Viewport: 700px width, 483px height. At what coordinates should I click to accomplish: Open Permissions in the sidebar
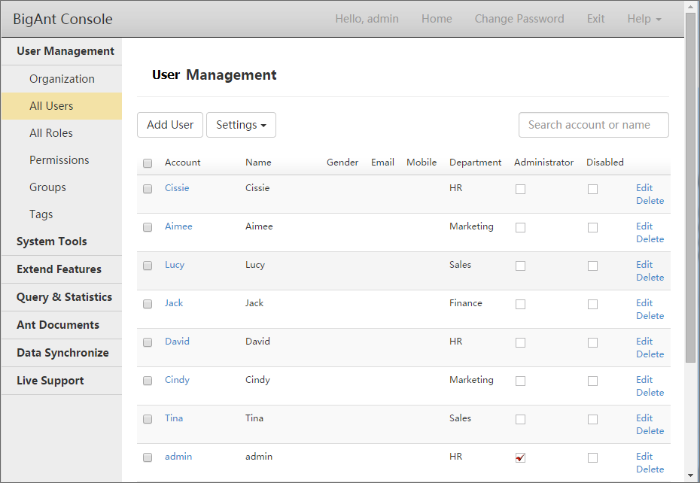(x=59, y=160)
